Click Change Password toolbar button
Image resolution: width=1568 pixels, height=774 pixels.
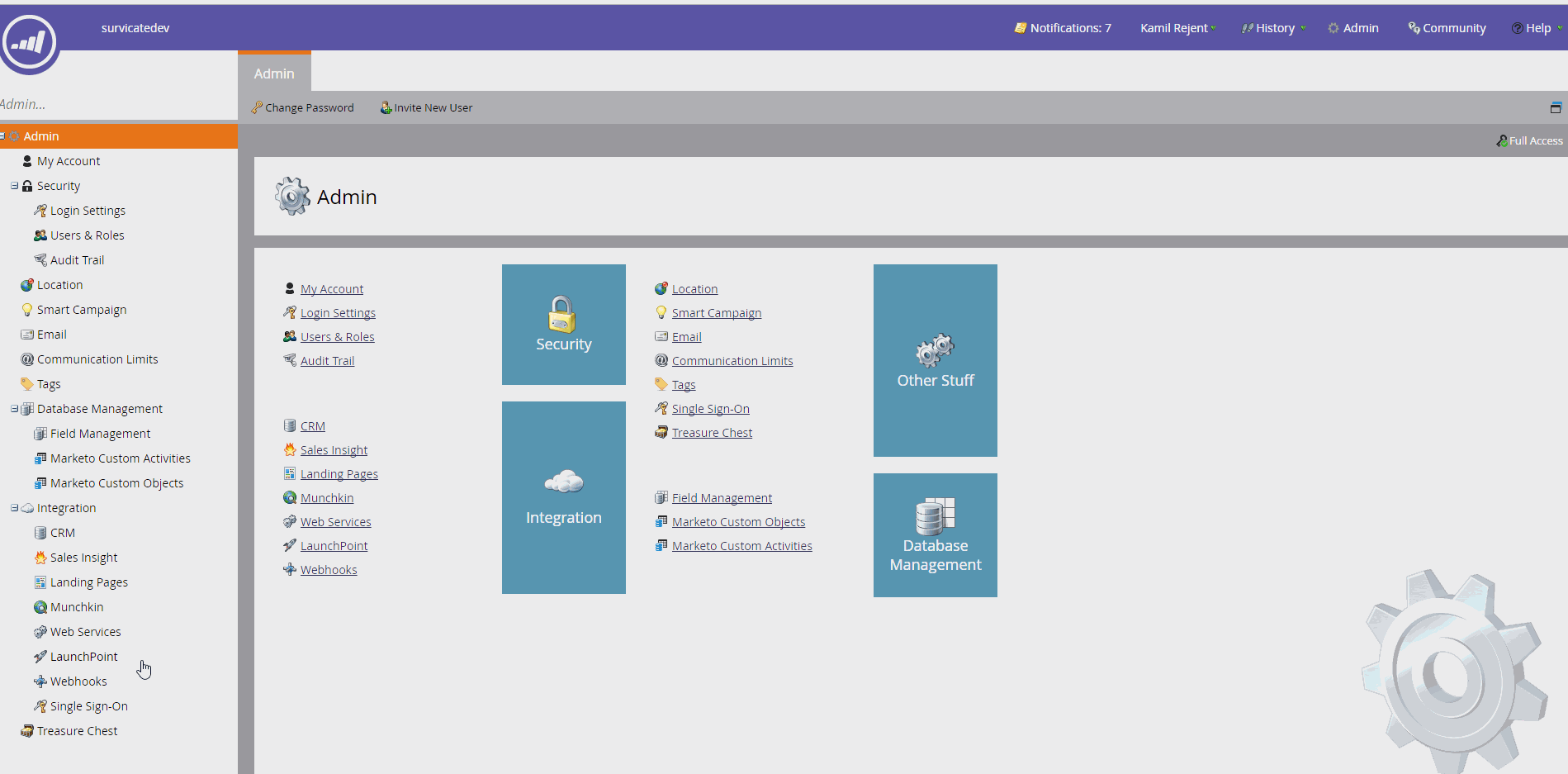coord(302,107)
